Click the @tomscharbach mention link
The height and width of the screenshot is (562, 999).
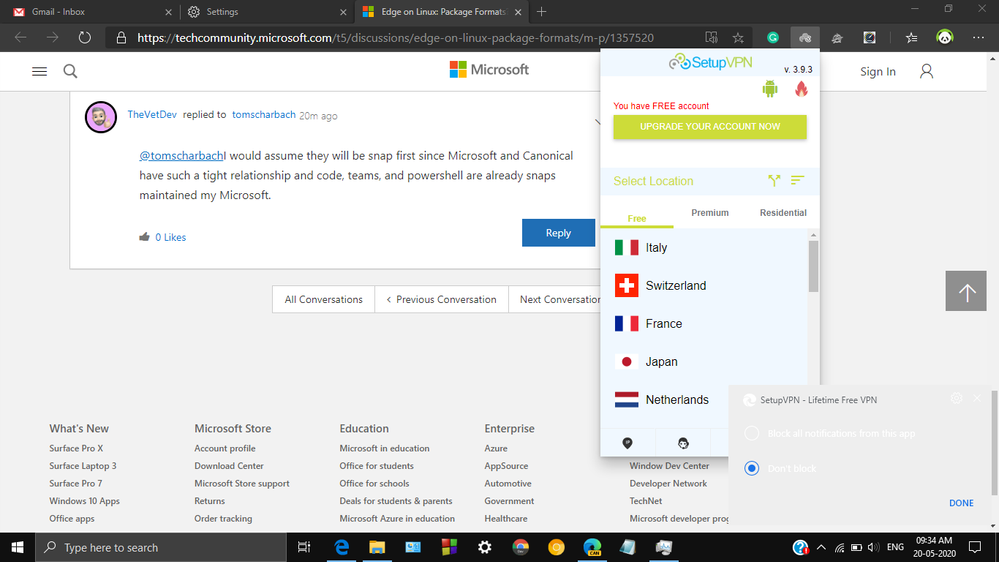tap(182, 155)
